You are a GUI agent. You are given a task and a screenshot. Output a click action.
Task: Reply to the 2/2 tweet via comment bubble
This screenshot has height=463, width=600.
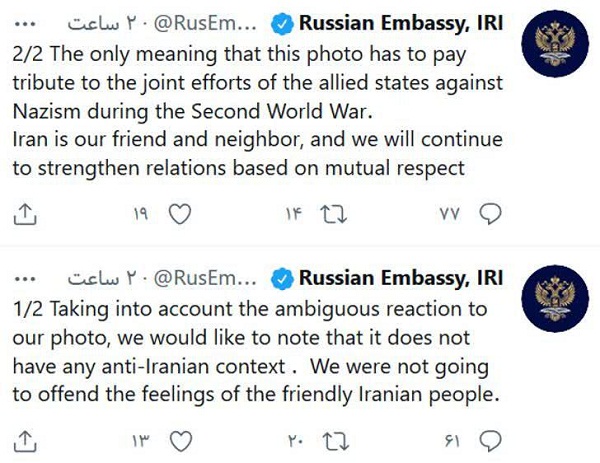(x=491, y=214)
